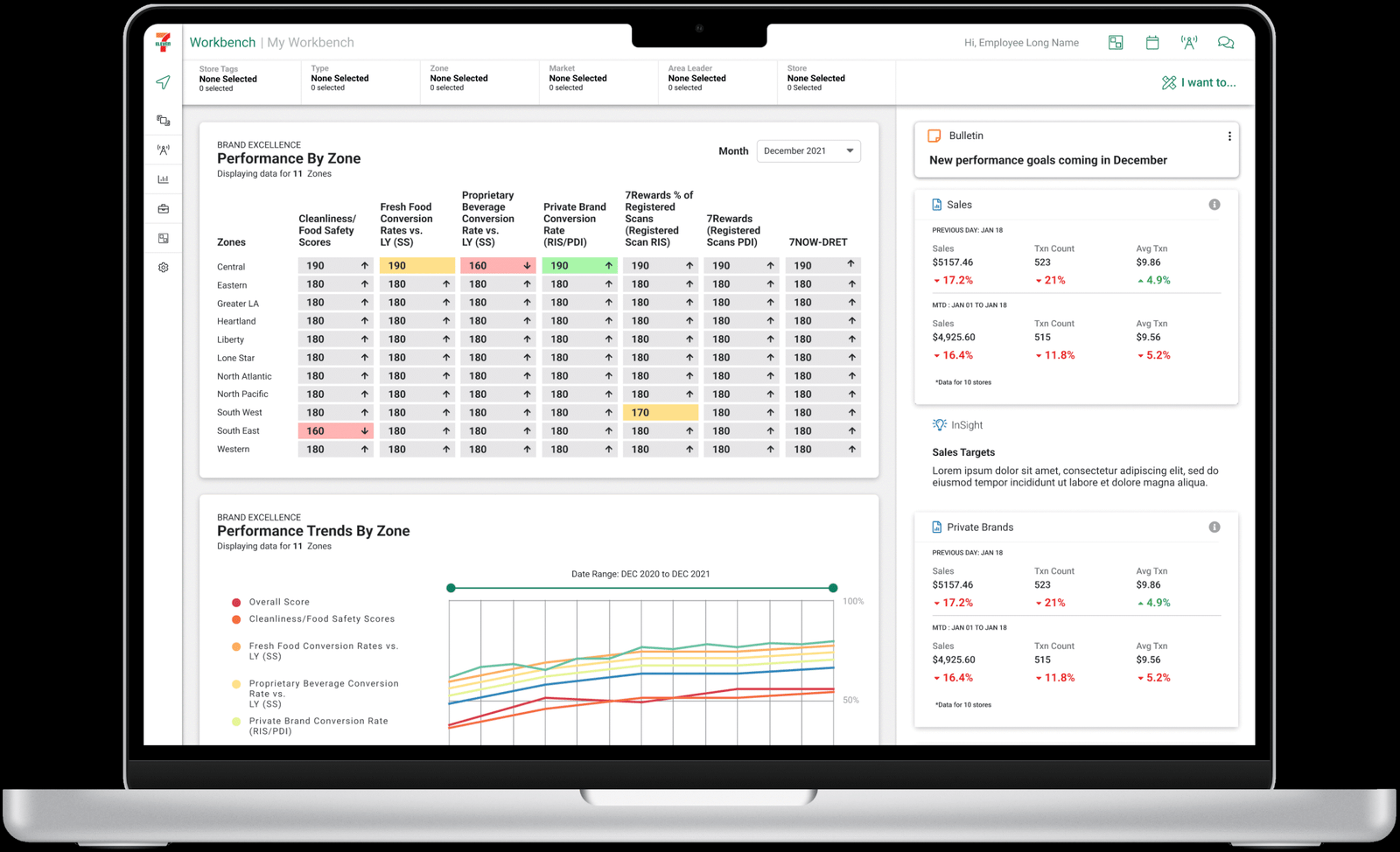Open the settings gear in the sidebar
The height and width of the screenshot is (852, 1400).
(163, 268)
